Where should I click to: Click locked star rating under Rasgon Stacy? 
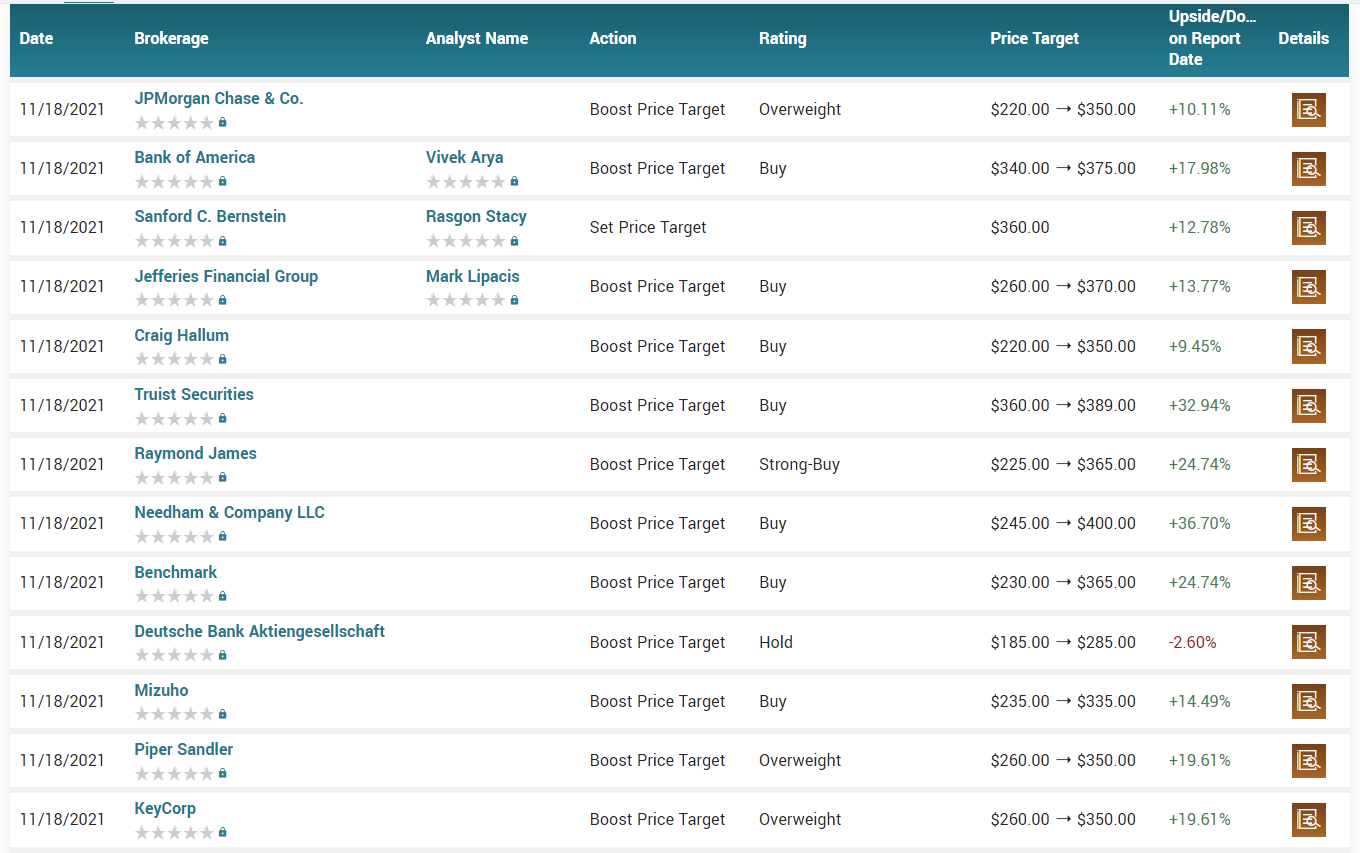pyautogui.click(x=473, y=240)
